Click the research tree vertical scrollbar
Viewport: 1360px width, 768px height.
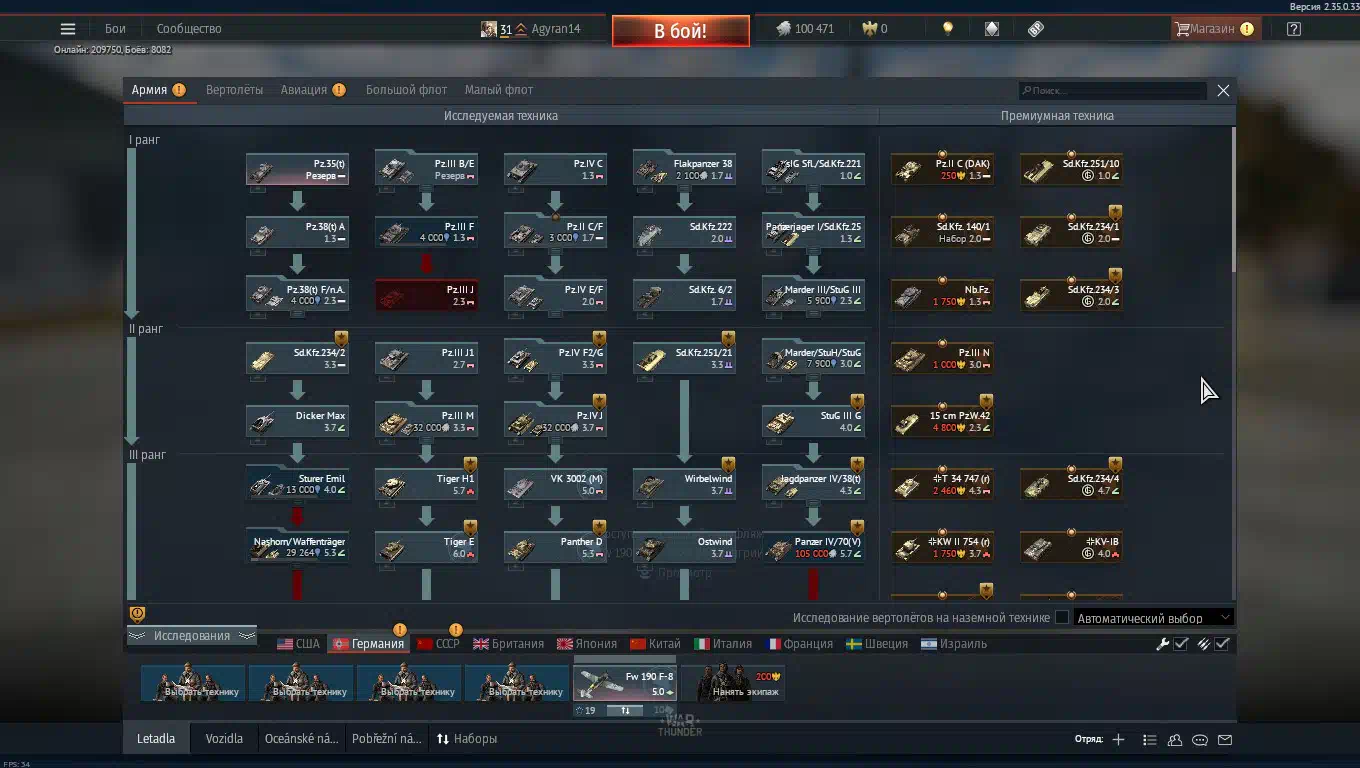pos(1233,200)
